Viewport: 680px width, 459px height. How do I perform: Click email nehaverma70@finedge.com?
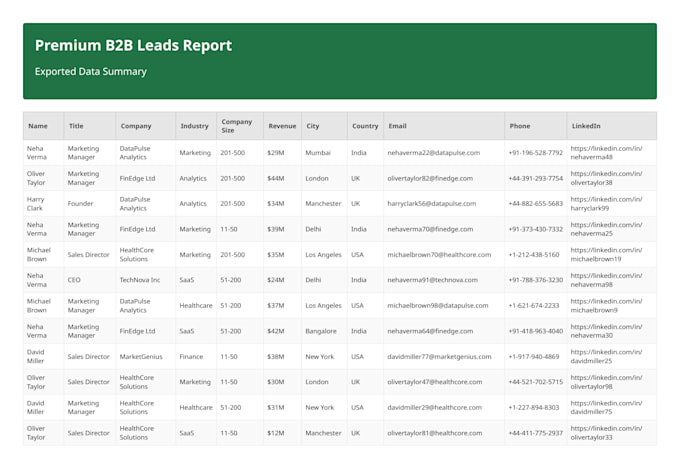(430, 229)
